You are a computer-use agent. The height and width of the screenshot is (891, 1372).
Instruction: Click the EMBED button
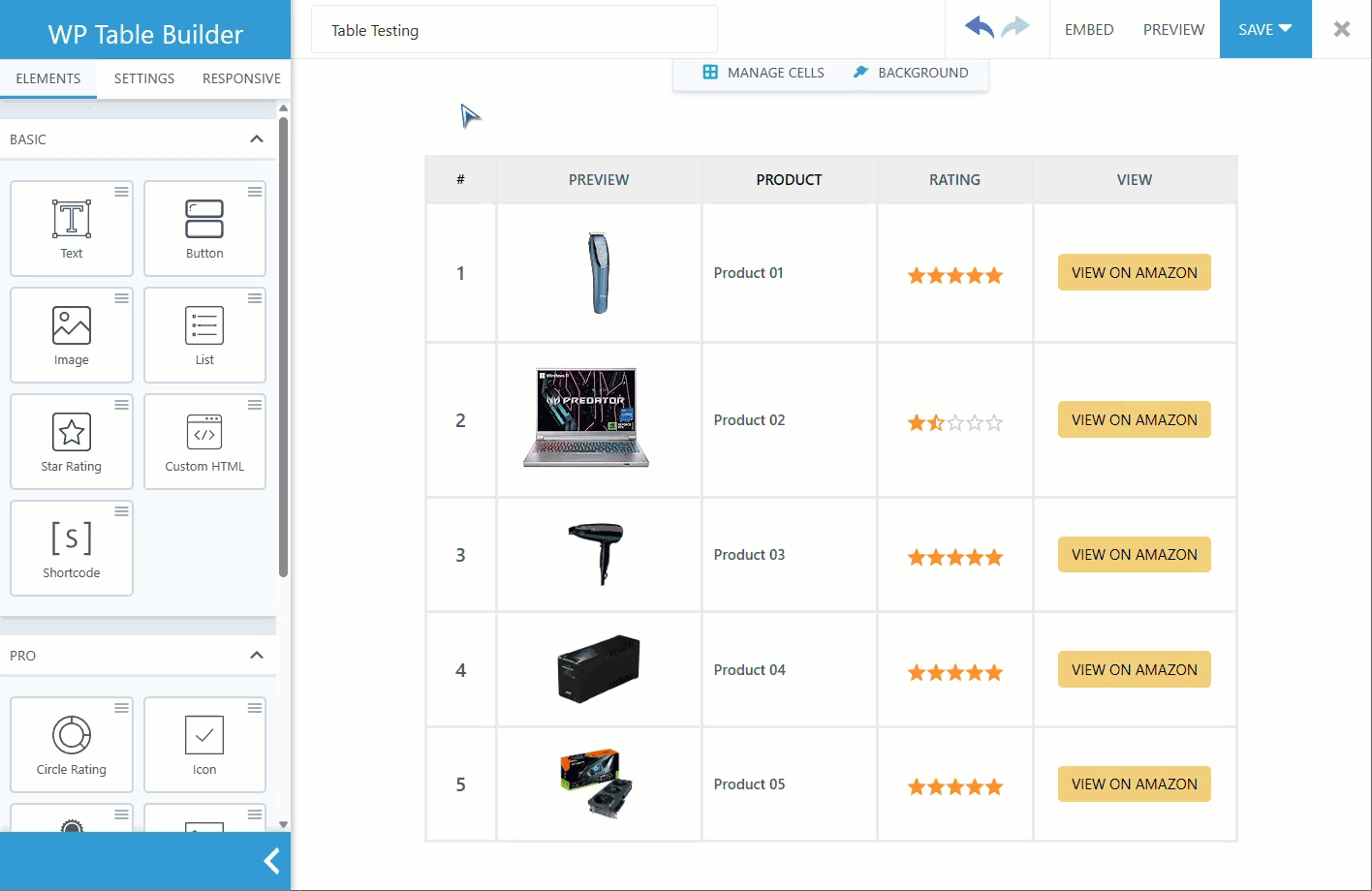1089,30
